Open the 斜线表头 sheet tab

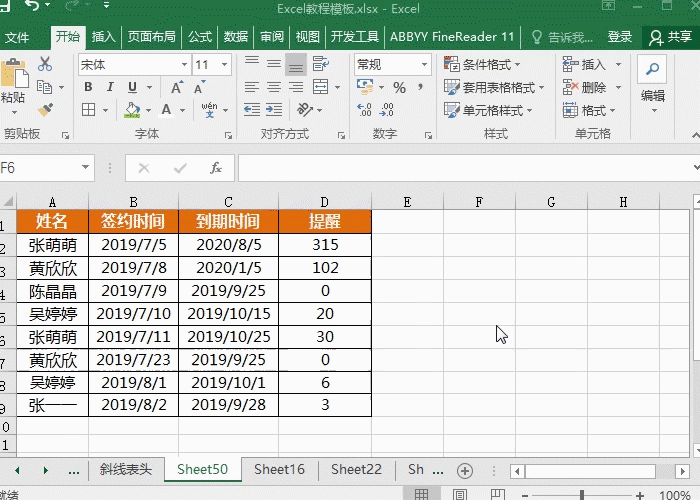point(126,470)
